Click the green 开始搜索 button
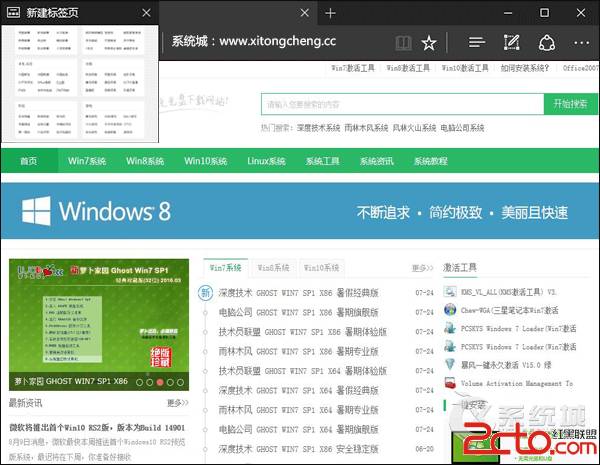 click(x=570, y=104)
